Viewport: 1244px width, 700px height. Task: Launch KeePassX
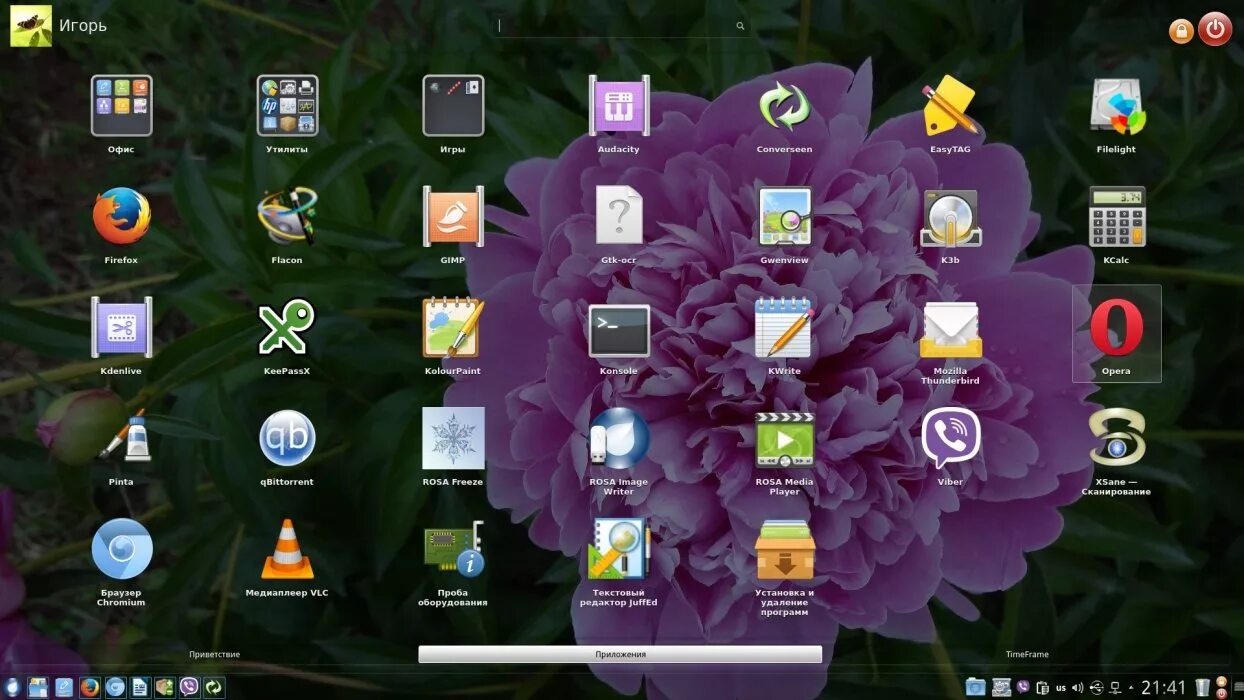point(287,328)
